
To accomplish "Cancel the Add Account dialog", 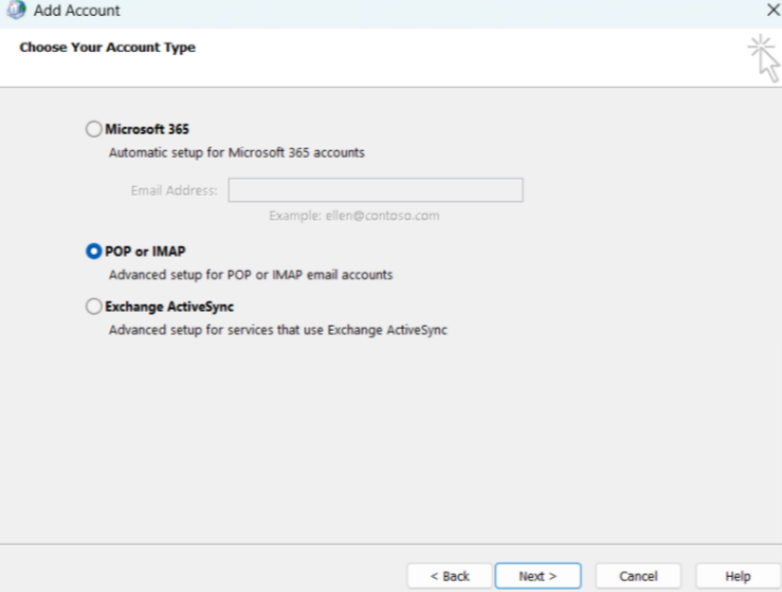I will pos(638,576).
